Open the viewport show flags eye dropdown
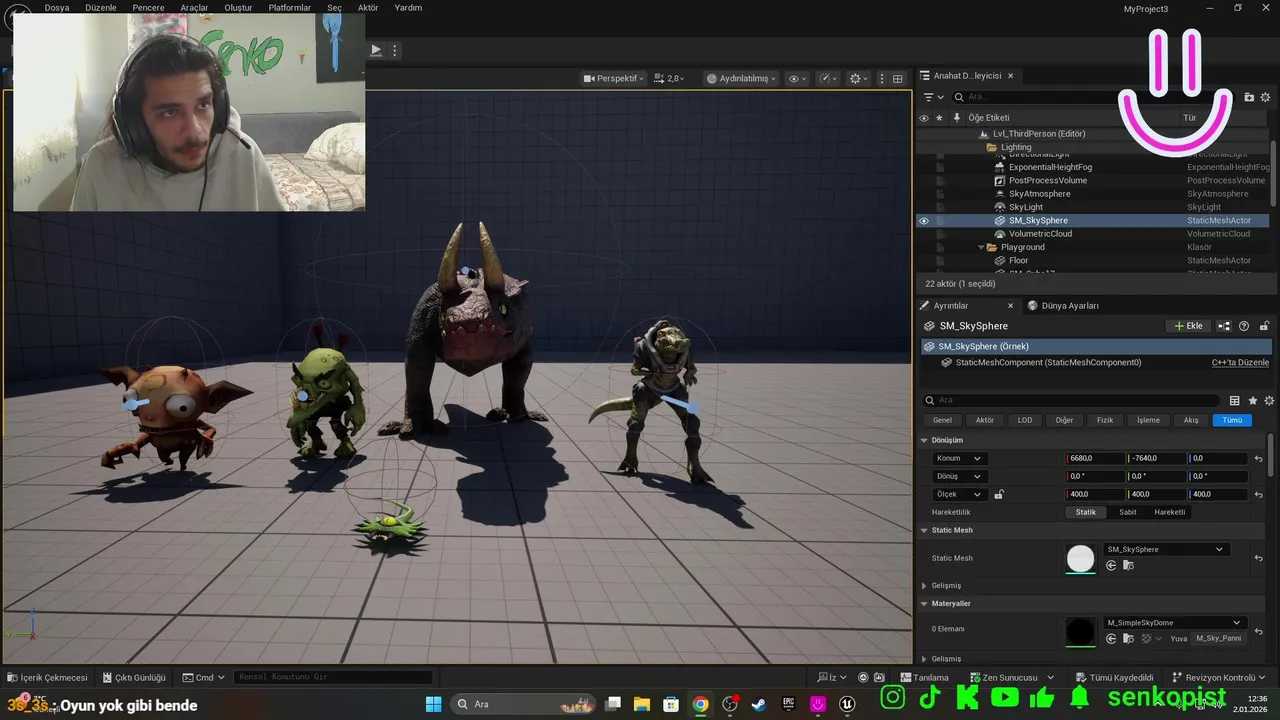The height and width of the screenshot is (720, 1280). [x=797, y=78]
